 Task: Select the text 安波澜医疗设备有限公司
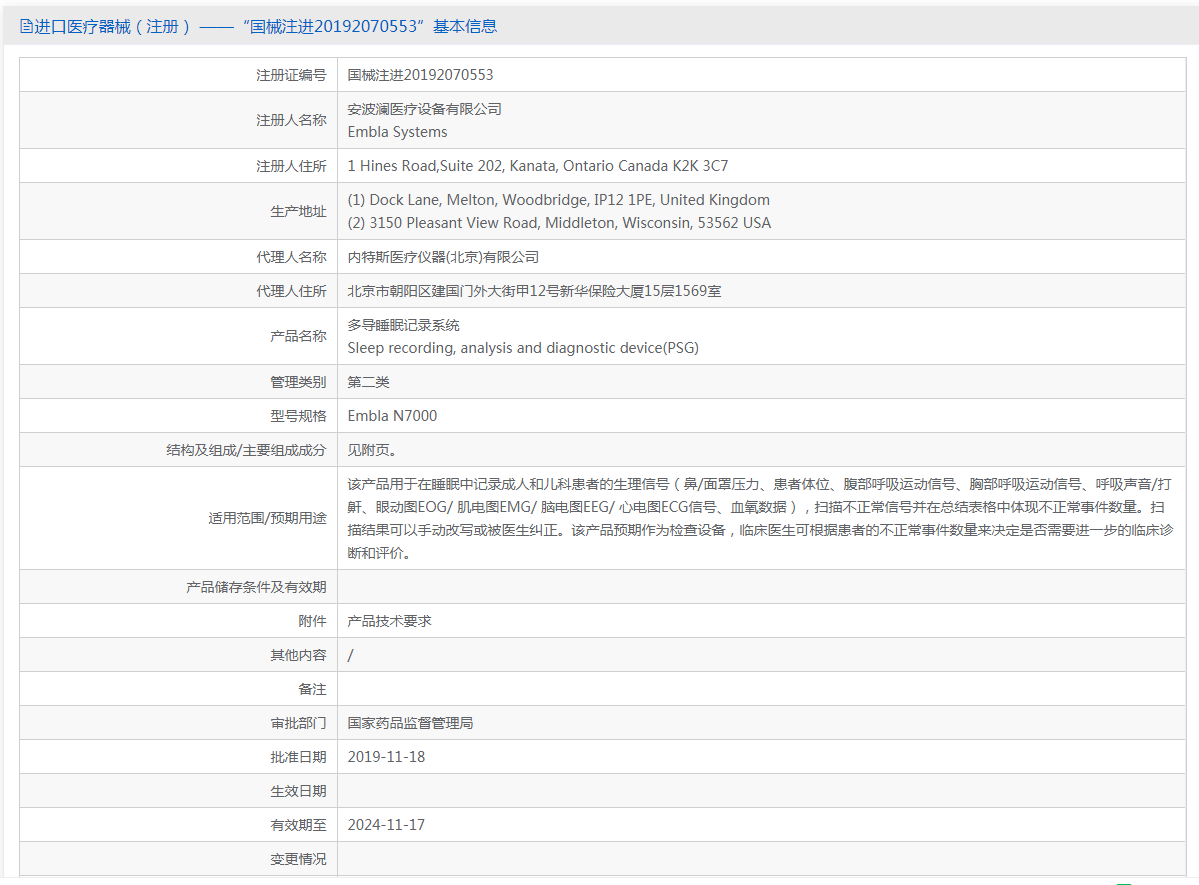pos(424,109)
